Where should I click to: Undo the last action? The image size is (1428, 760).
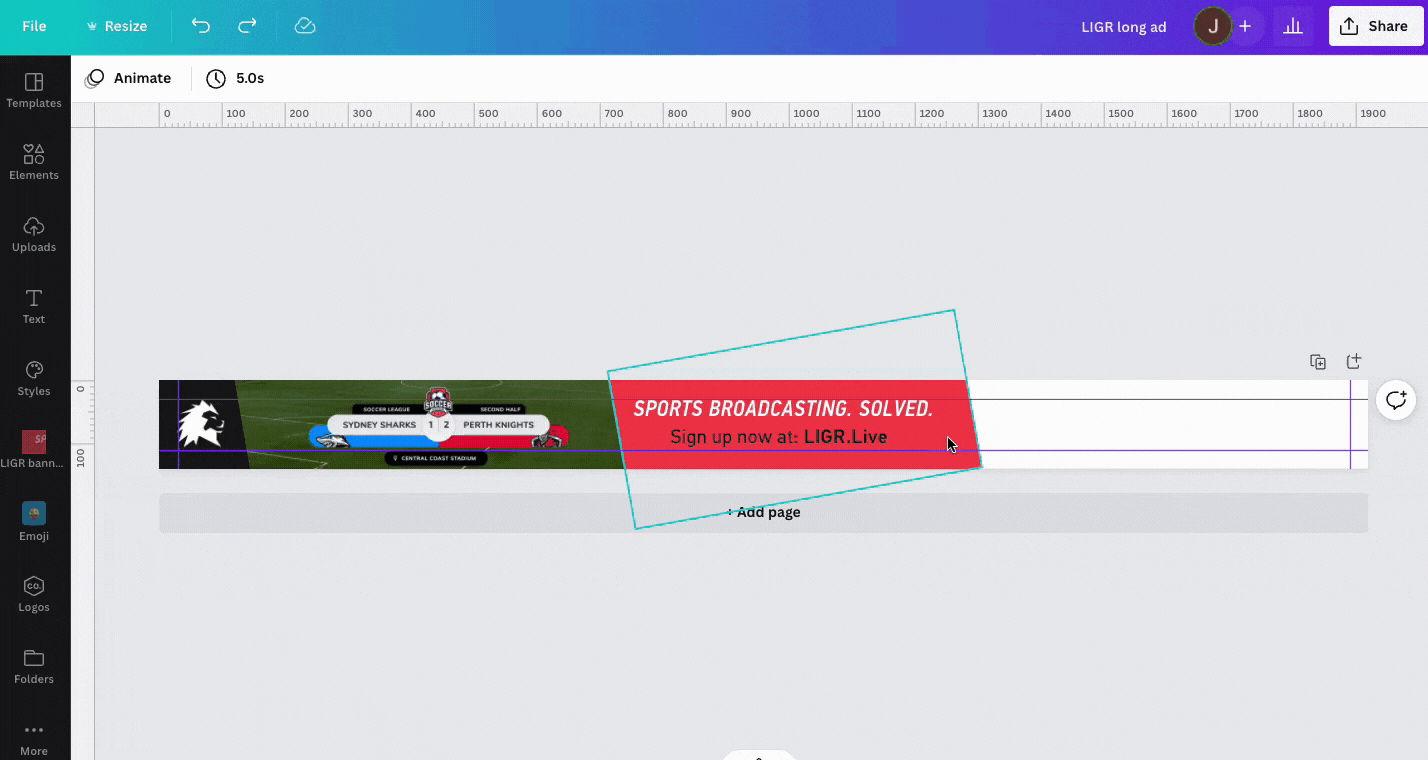coord(200,26)
